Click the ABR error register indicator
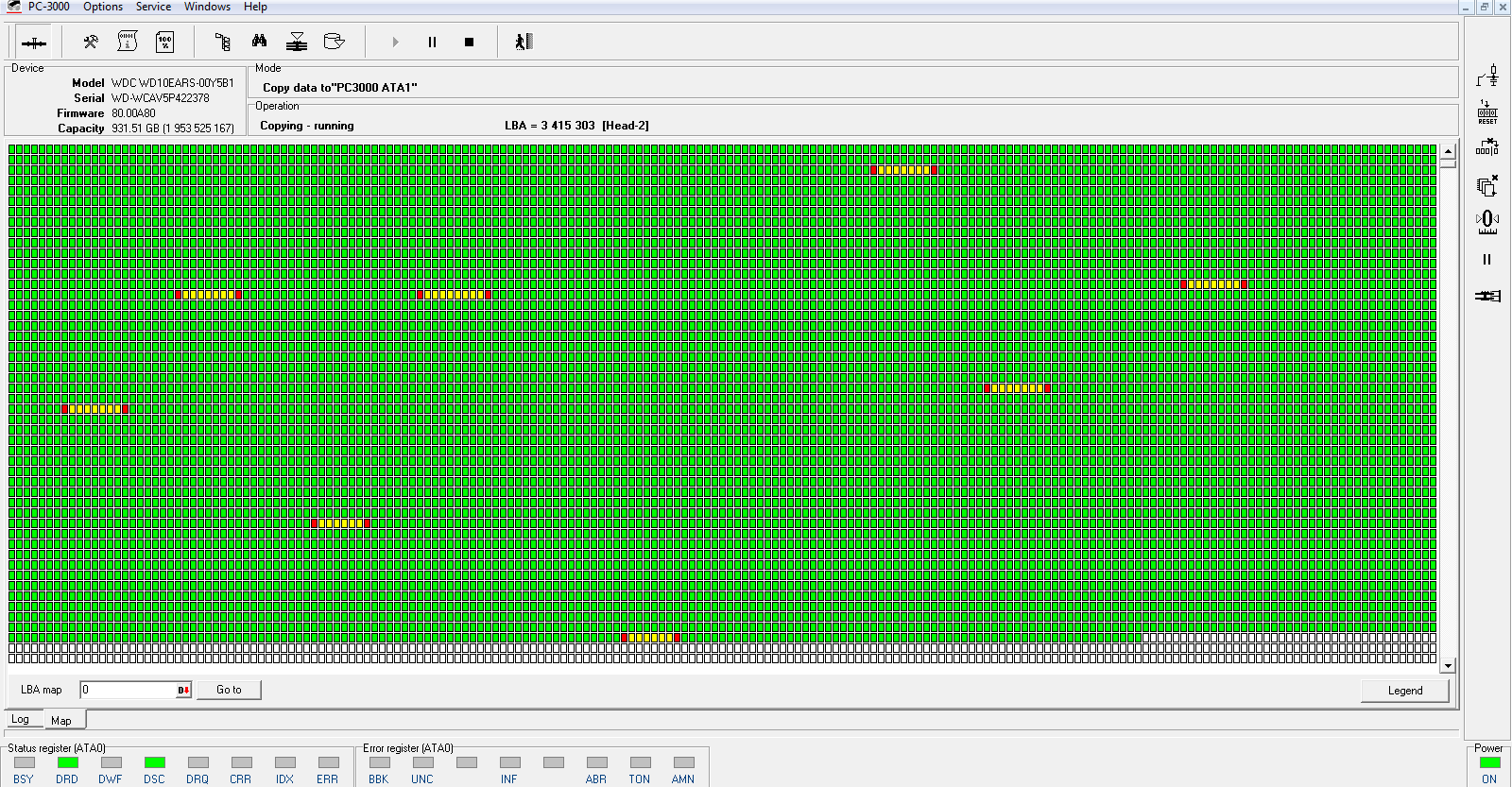1512x787 pixels. 596,762
